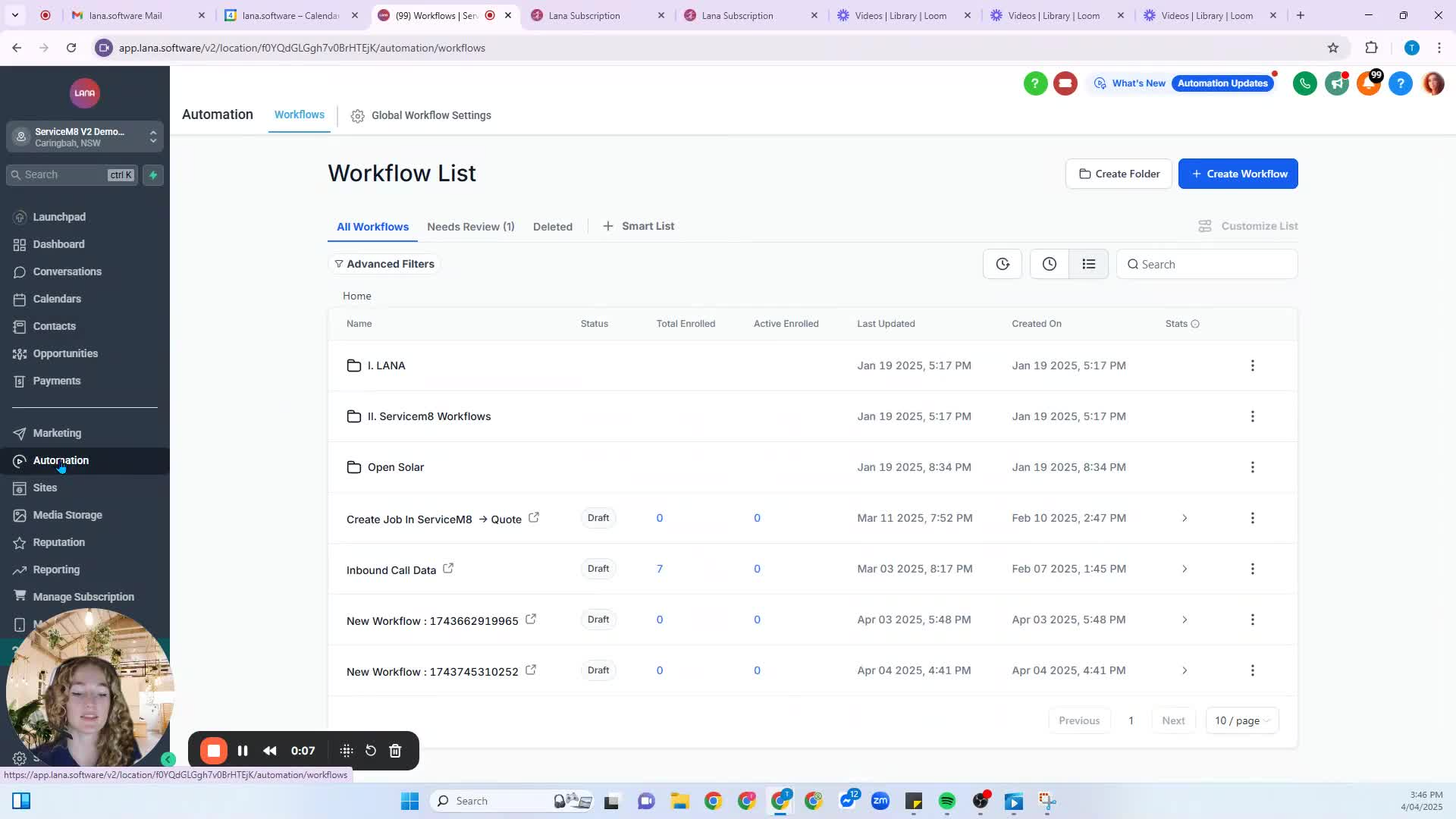
Task: Open Marketing section
Action: pos(57,433)
